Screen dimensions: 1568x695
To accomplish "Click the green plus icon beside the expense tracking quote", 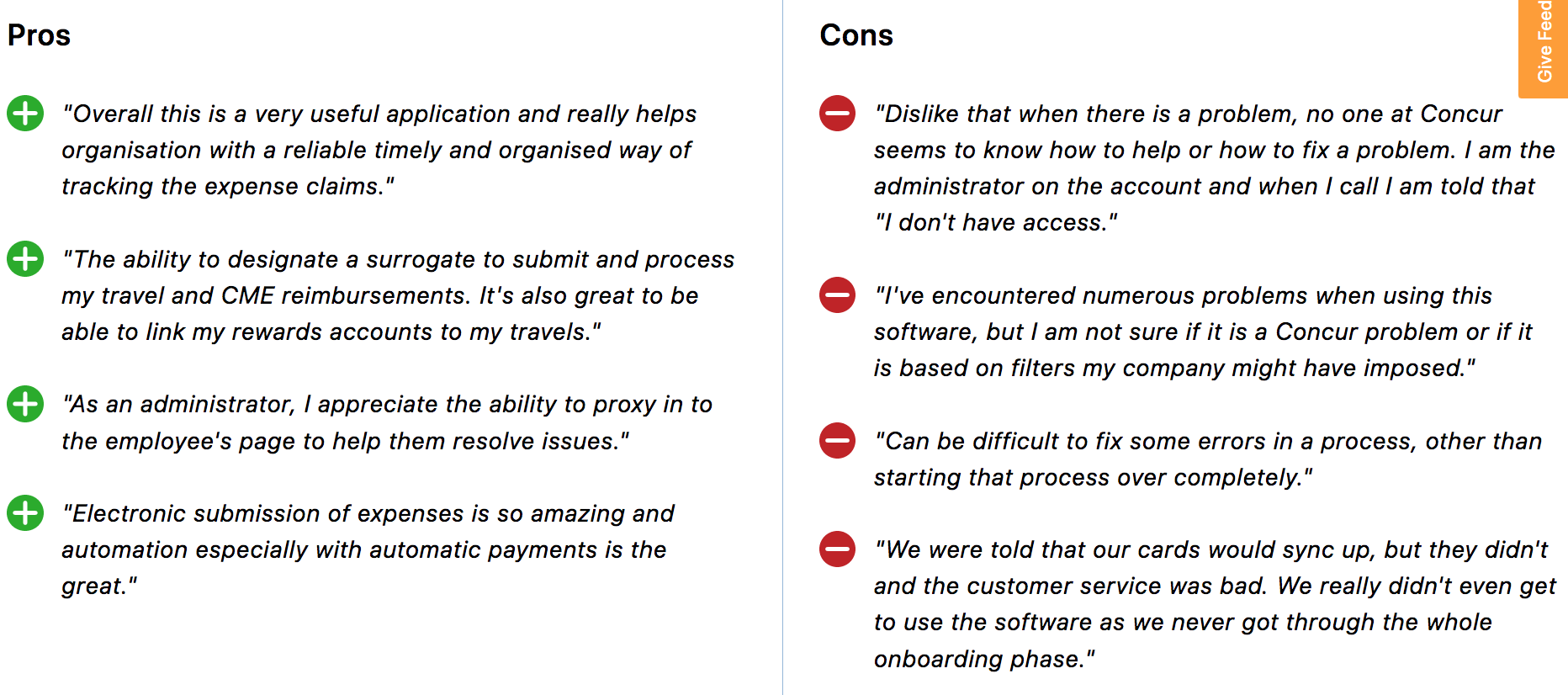I will (x=24, y=114).
